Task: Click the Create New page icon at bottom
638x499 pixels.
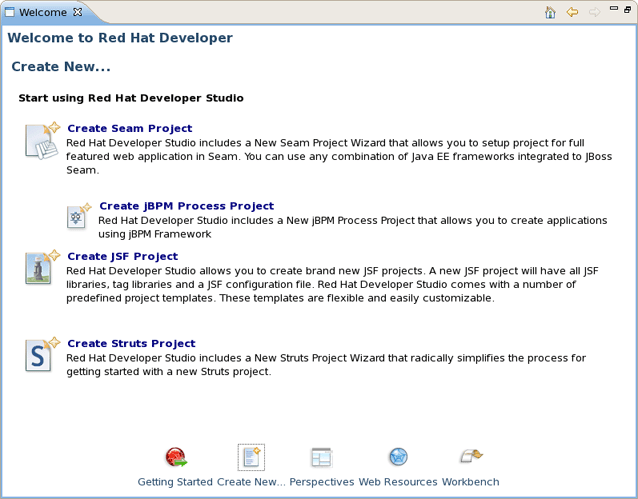Action: [251, 457]
